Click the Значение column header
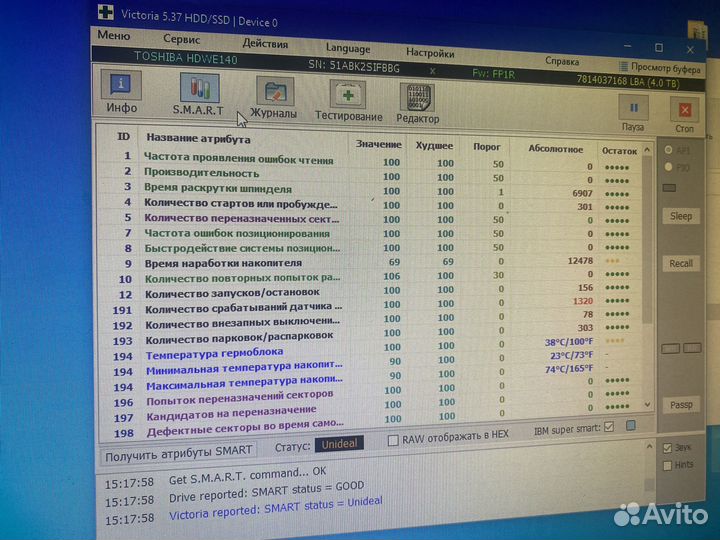Image resolution: width=720 pixels, height=540 pixels. (x=378, y=144)
